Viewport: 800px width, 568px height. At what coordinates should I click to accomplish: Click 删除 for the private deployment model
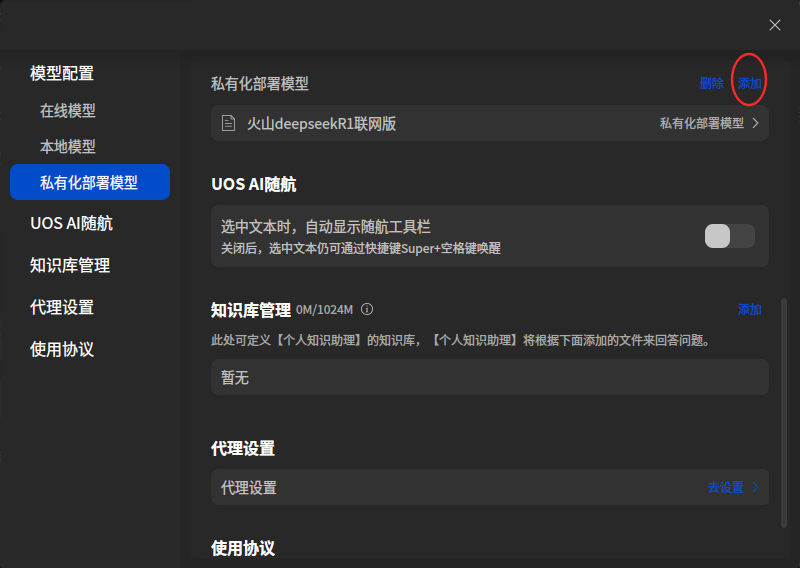[x=711, y=83]
